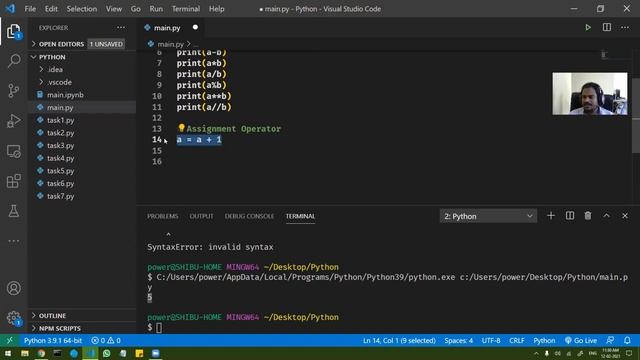640x360 pixels.
Task: Open the Remote Explorer icon
Action: pos(13,151)
